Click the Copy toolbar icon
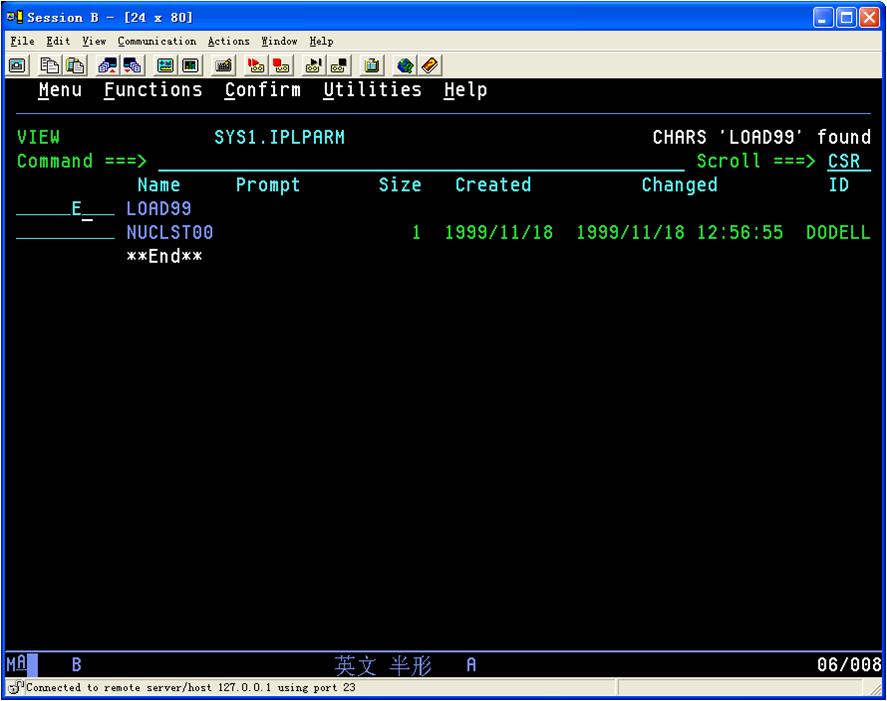Image resolution: width=887 pixels, height=701 pixels. (x=50, y=66)
